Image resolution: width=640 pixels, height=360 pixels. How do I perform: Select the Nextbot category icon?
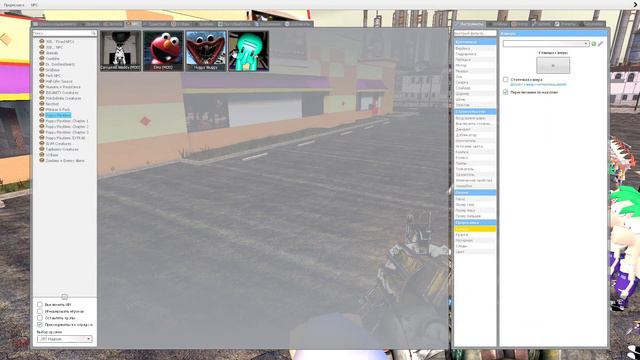pyautogui.click(x=42, y=104)
